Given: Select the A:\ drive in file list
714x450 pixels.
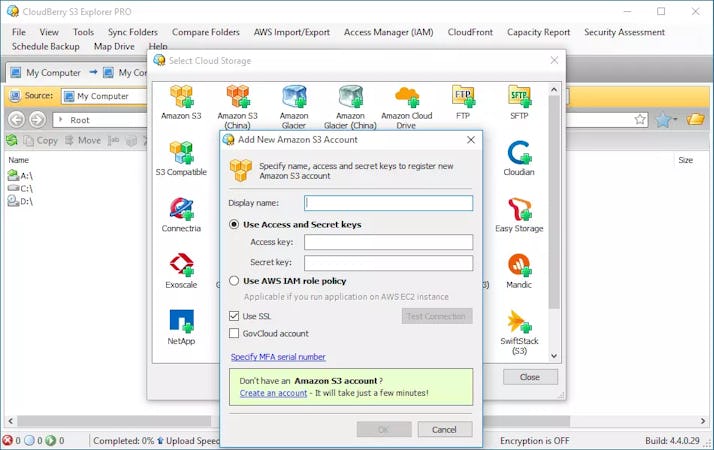Looking at the screenshot, I should 21,175.
